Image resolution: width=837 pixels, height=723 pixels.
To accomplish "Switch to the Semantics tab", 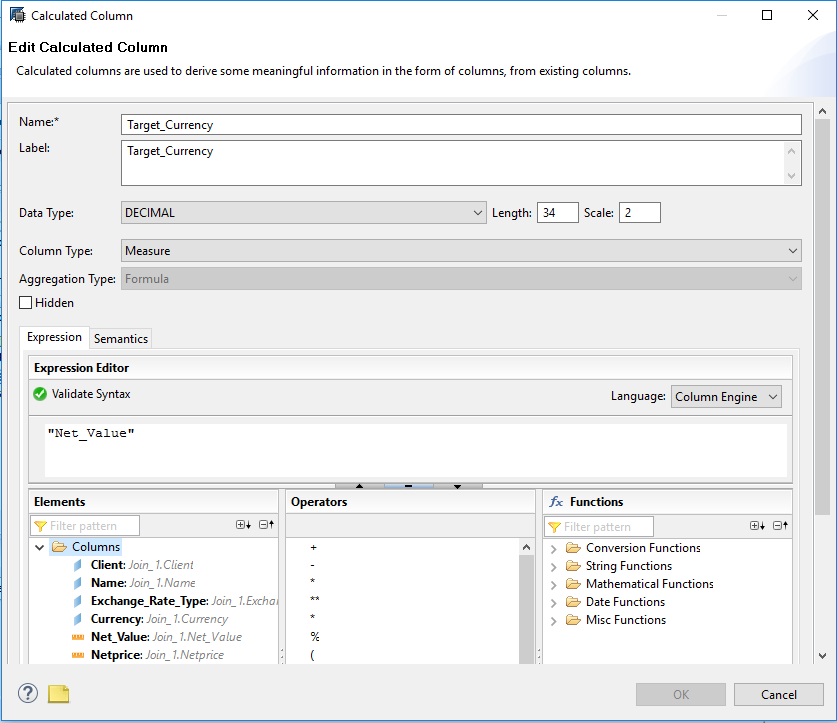I will tap(120, 338).
